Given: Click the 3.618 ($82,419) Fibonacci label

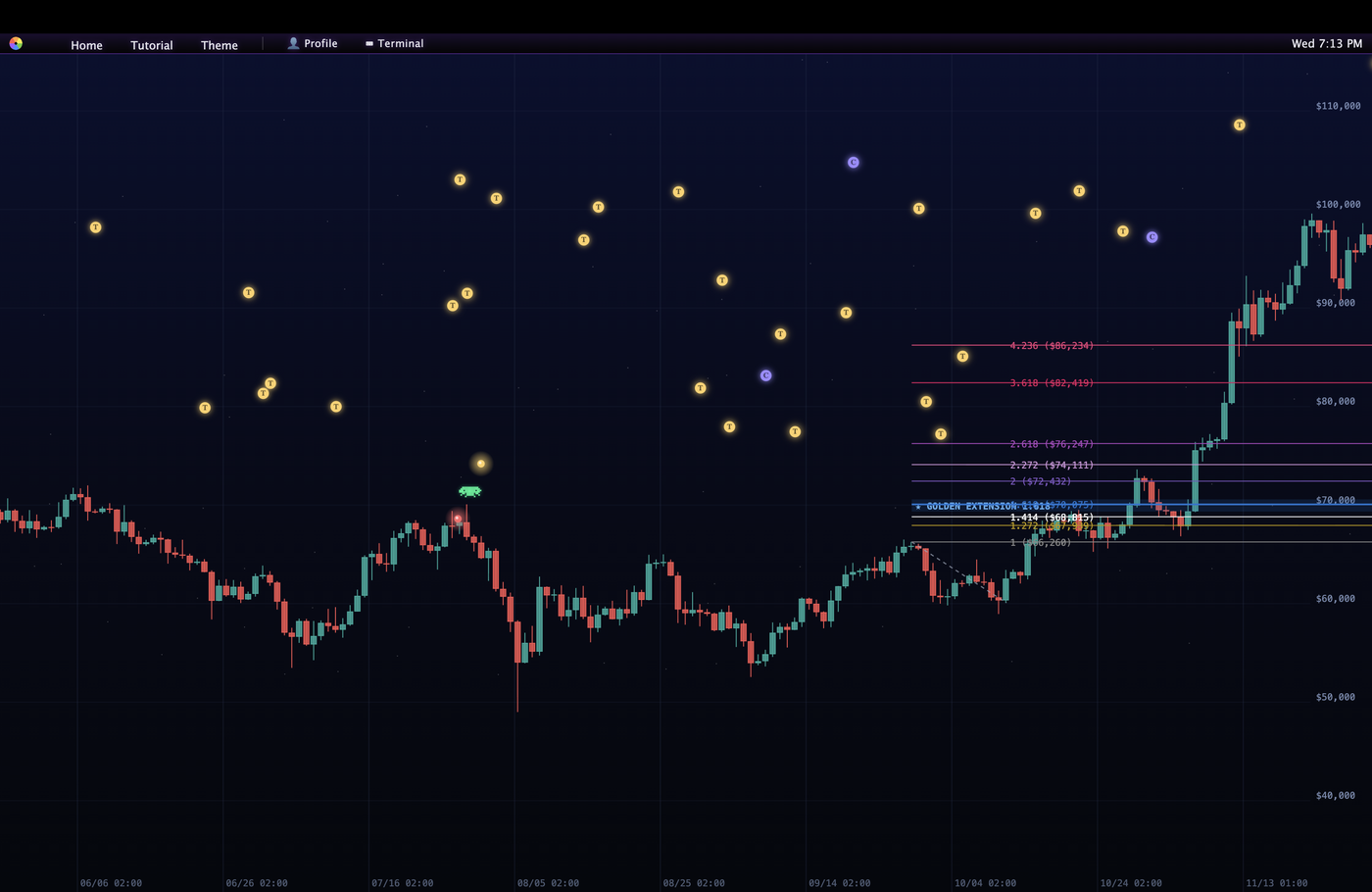Looking at the screenshot, I should (x=1052, y=382).
